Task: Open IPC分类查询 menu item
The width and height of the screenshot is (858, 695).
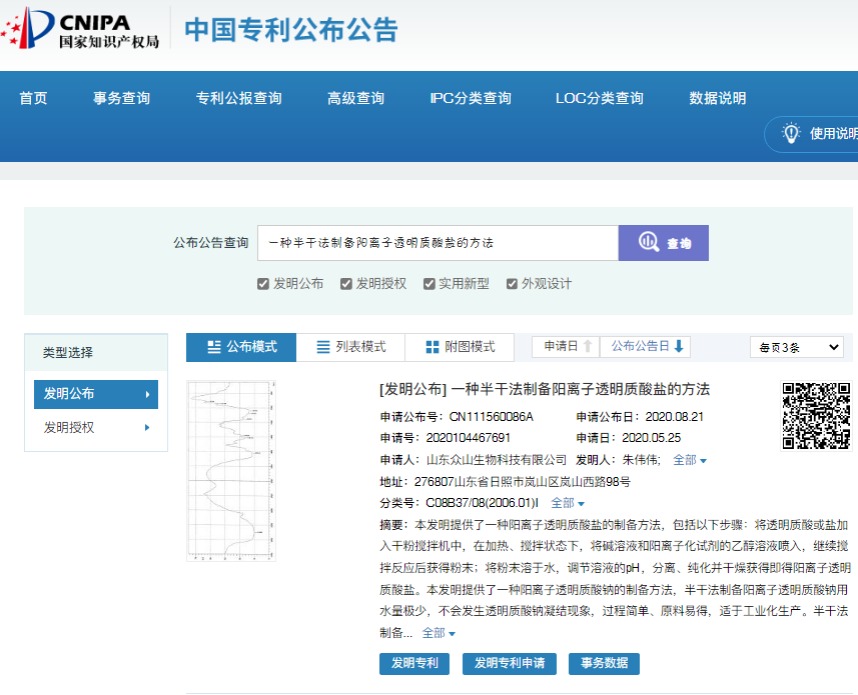Action: [470, 98]
